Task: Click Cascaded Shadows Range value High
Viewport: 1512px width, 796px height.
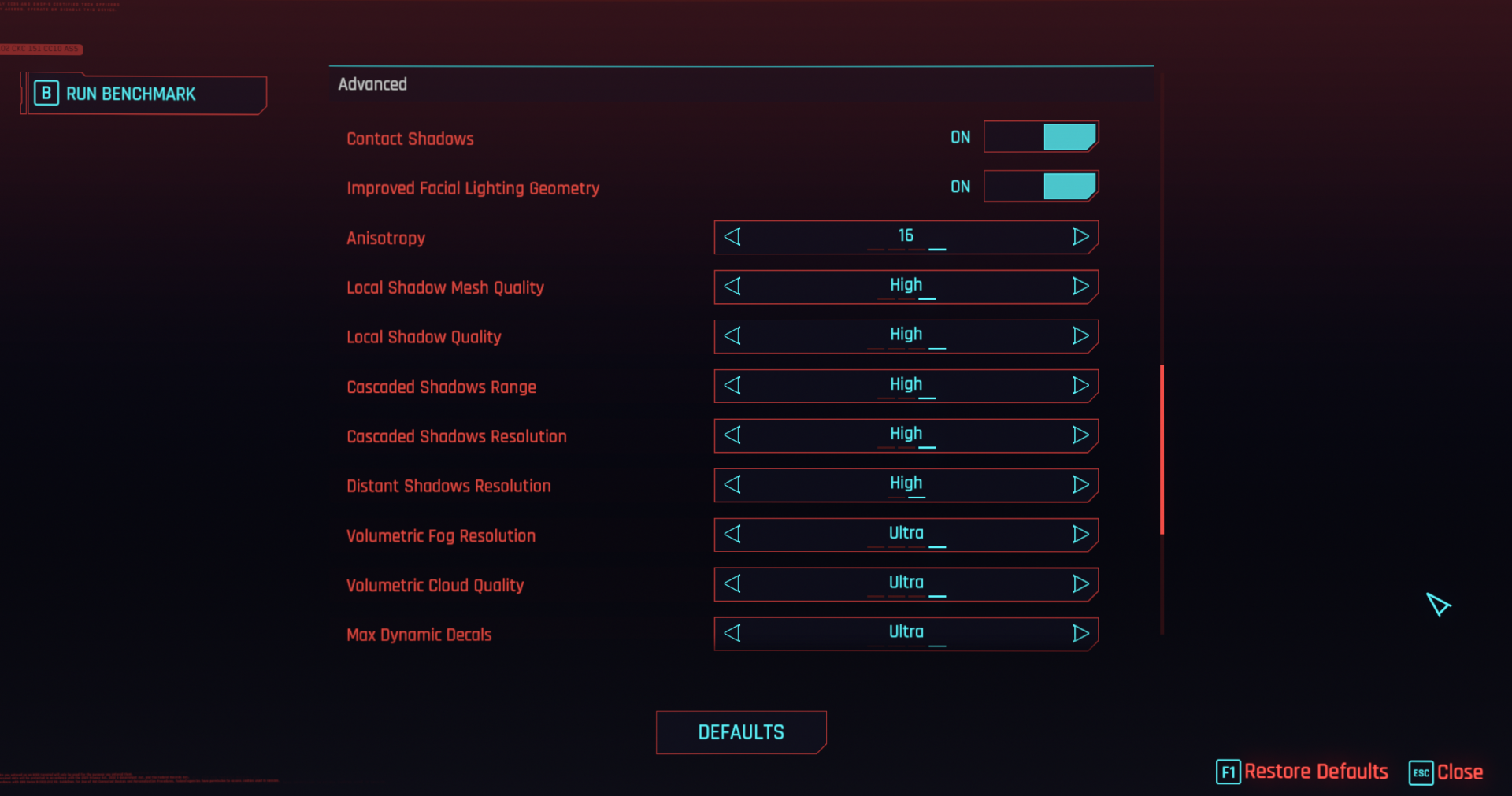Action: pyautogui.click(x=906, y=384)
